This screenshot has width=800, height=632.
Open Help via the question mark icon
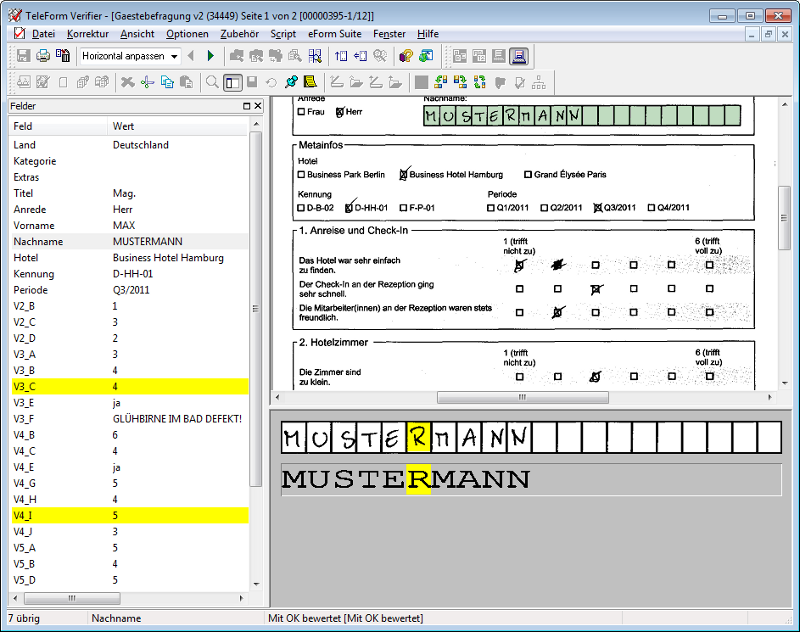click(x=405, y=56)
